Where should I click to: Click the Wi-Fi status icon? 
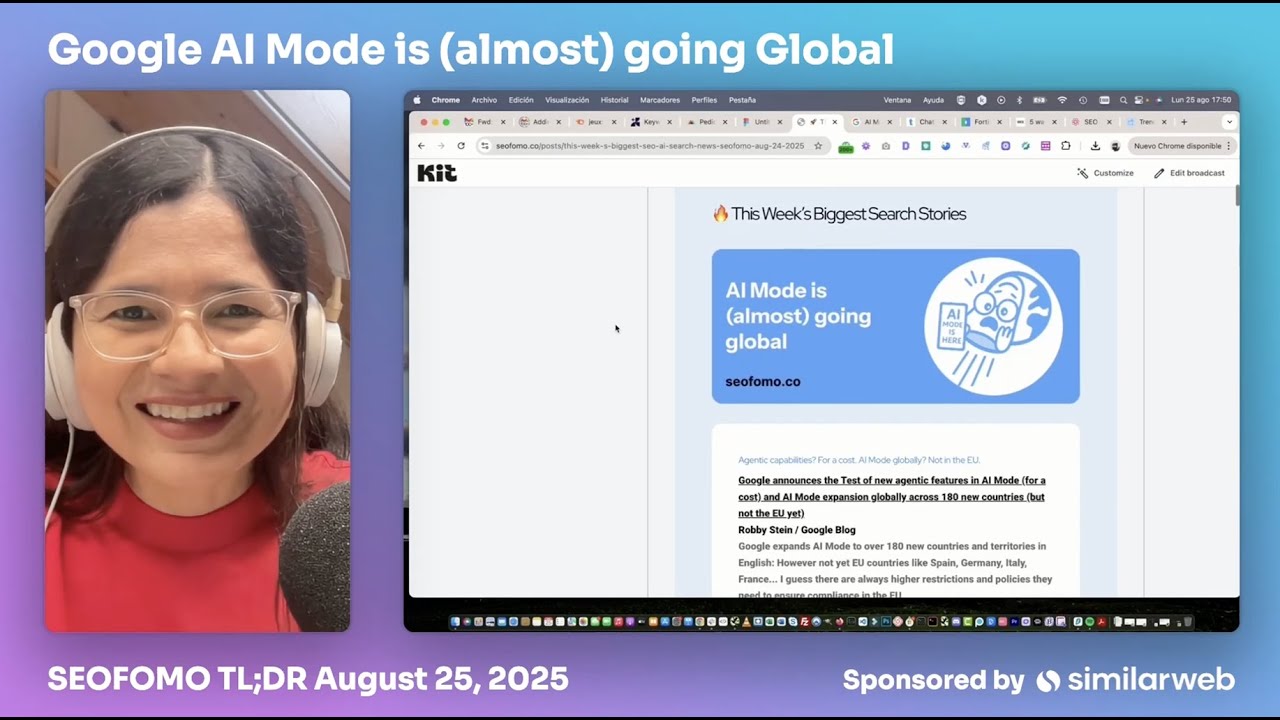1062,100
